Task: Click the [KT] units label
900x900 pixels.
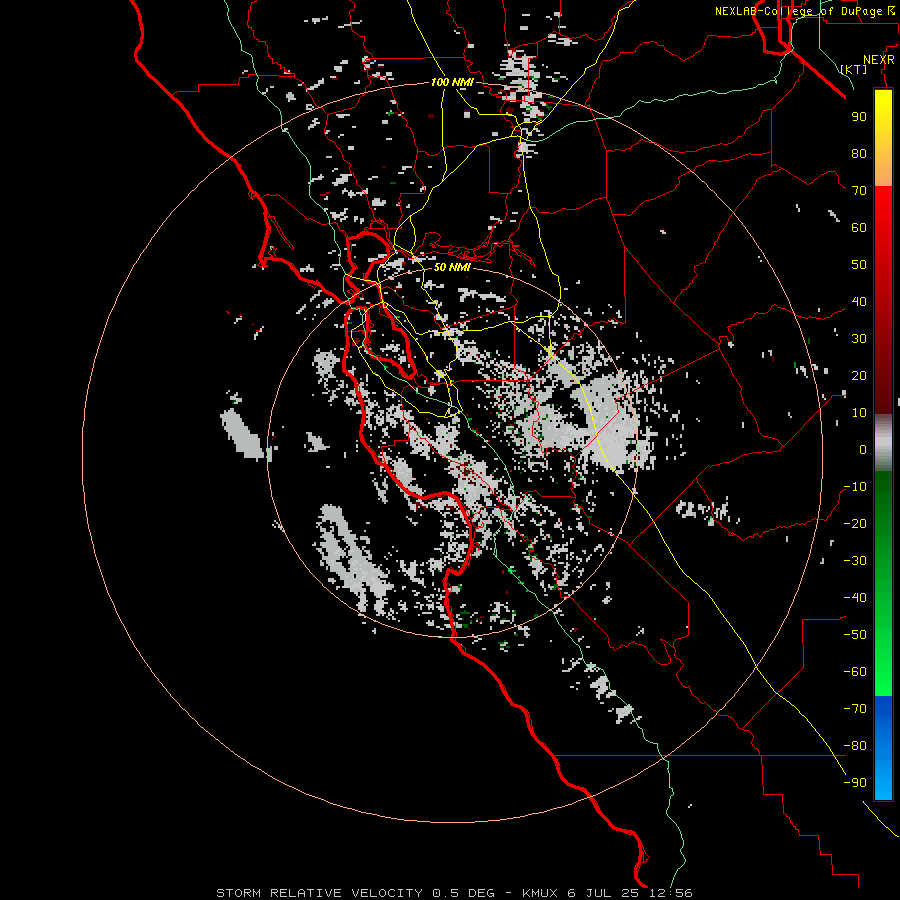Action: click(854, 69)
